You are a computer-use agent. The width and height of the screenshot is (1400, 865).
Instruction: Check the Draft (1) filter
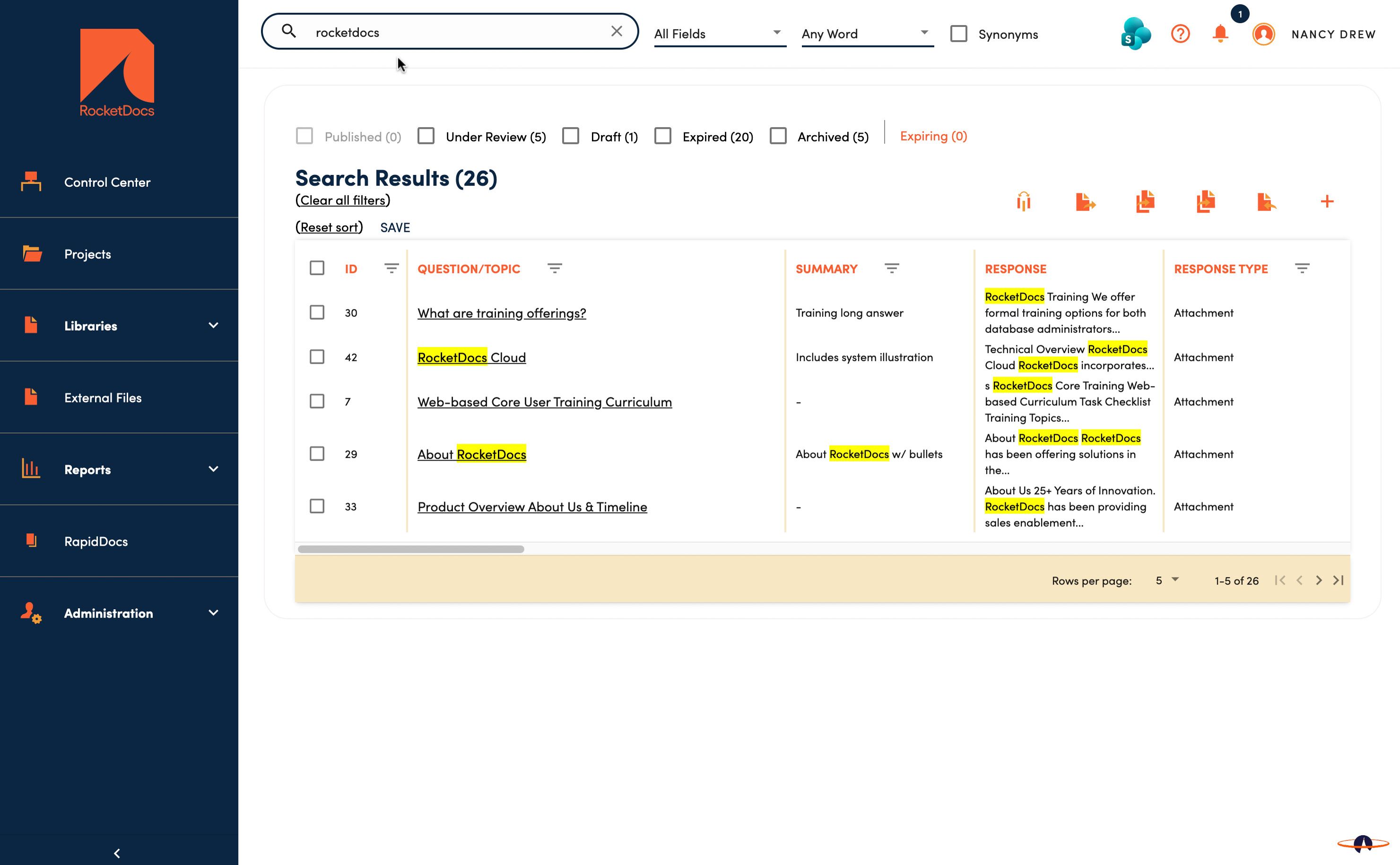coord(570,136)
